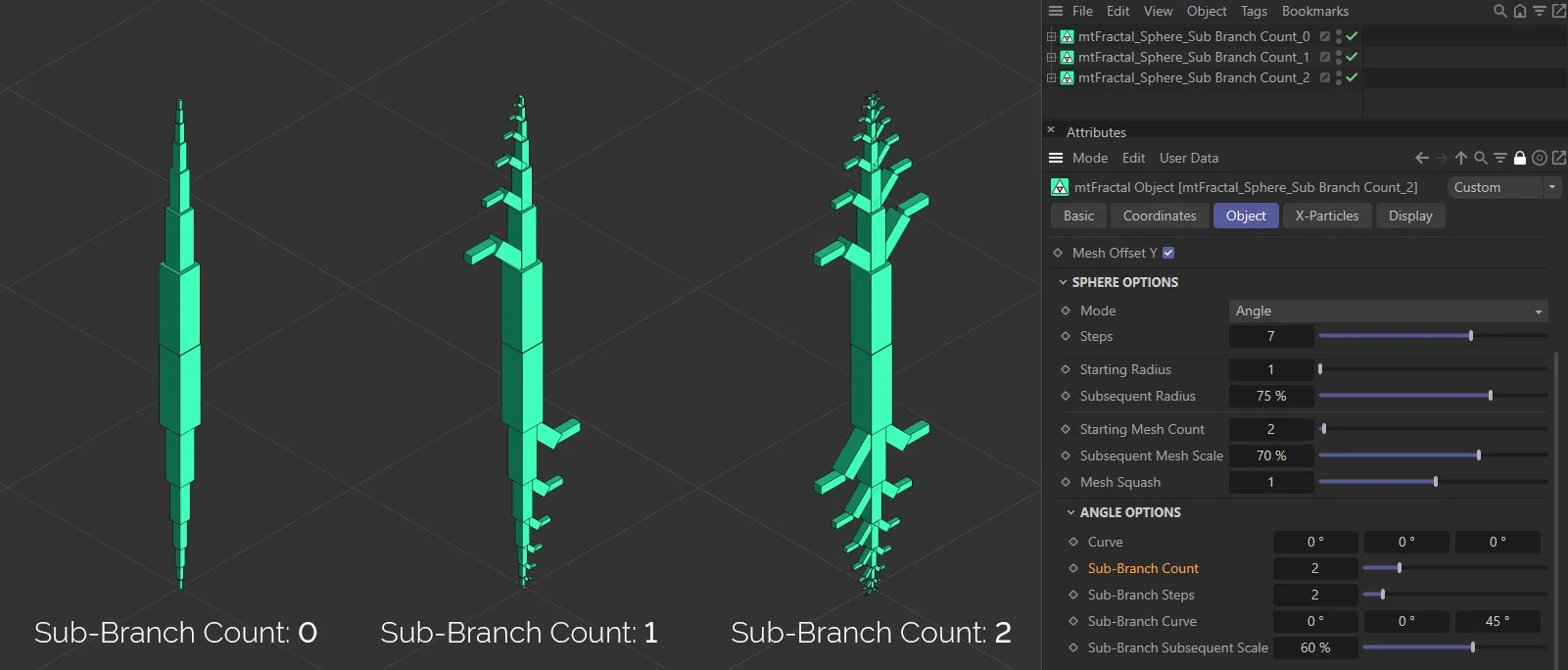
Task: Toggle the green checkmark for Sub Branch Count_2
Action: click(1352, 77)
